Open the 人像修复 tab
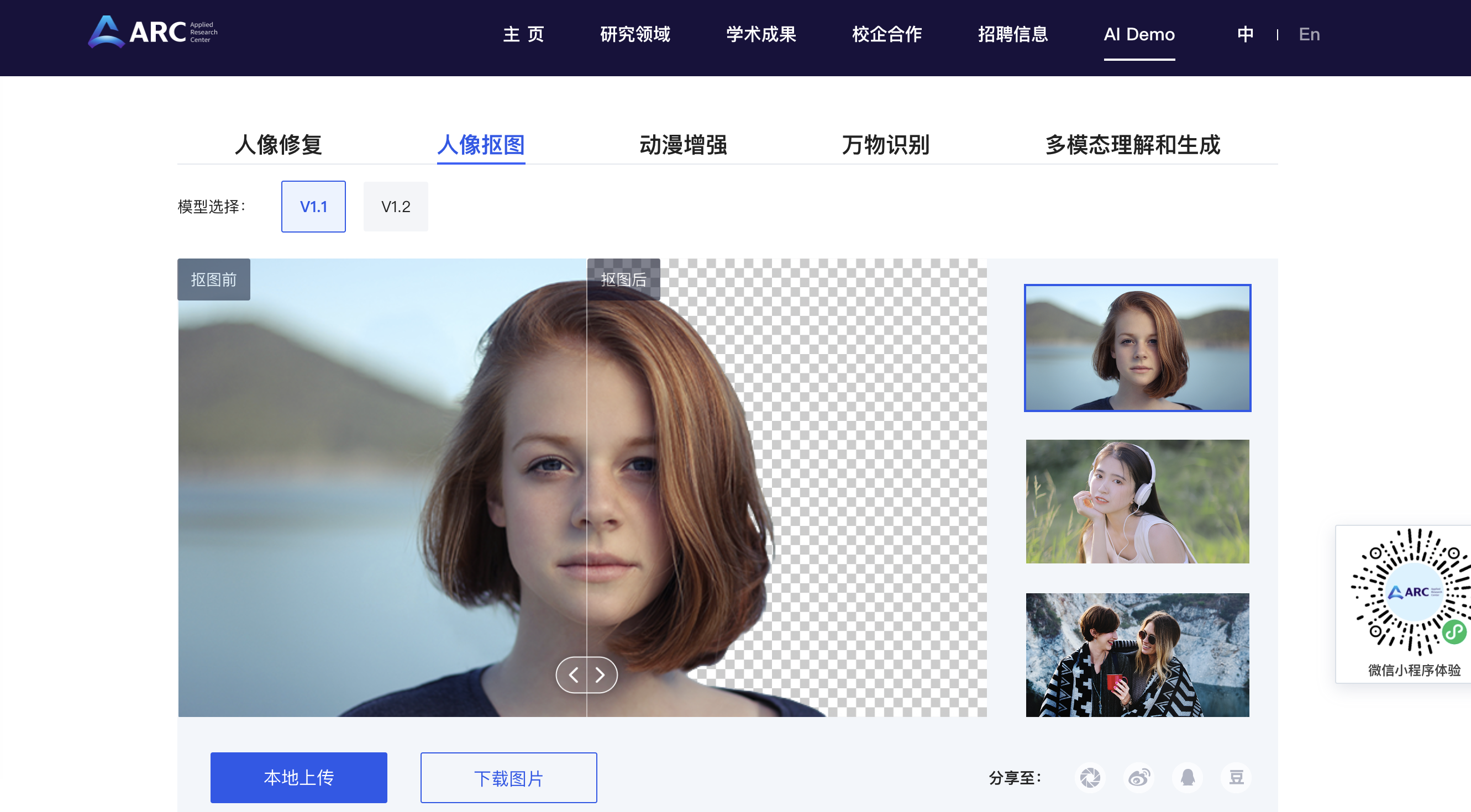The height and width of the screenshot is (812, 1471). (278, 144)
